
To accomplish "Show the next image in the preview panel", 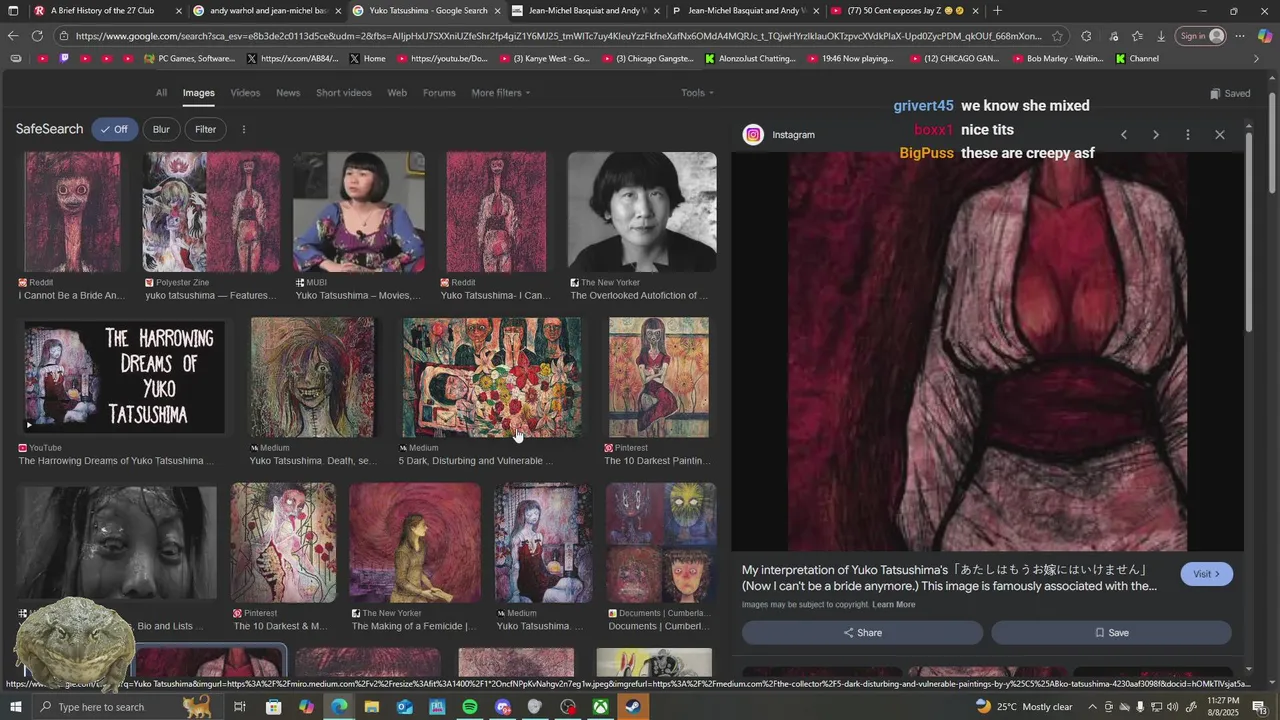I will click(x=1156, y=134).
